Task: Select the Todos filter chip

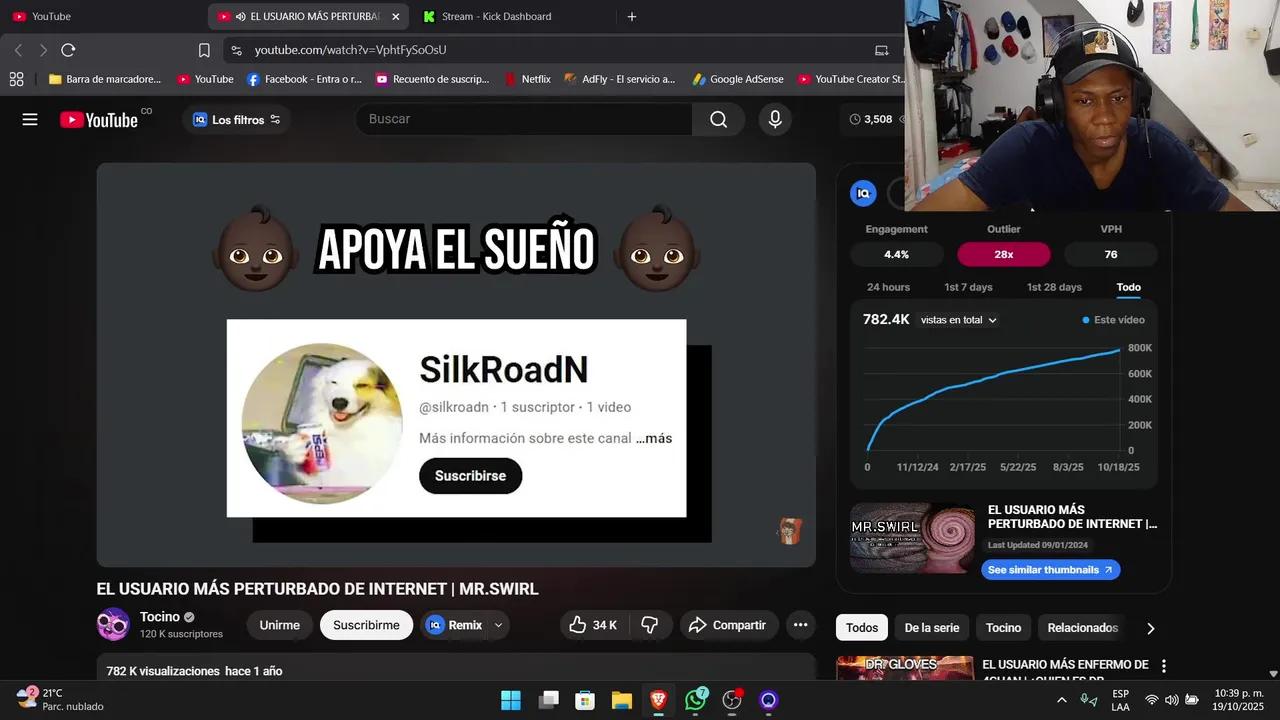Action: coord(861,628)
